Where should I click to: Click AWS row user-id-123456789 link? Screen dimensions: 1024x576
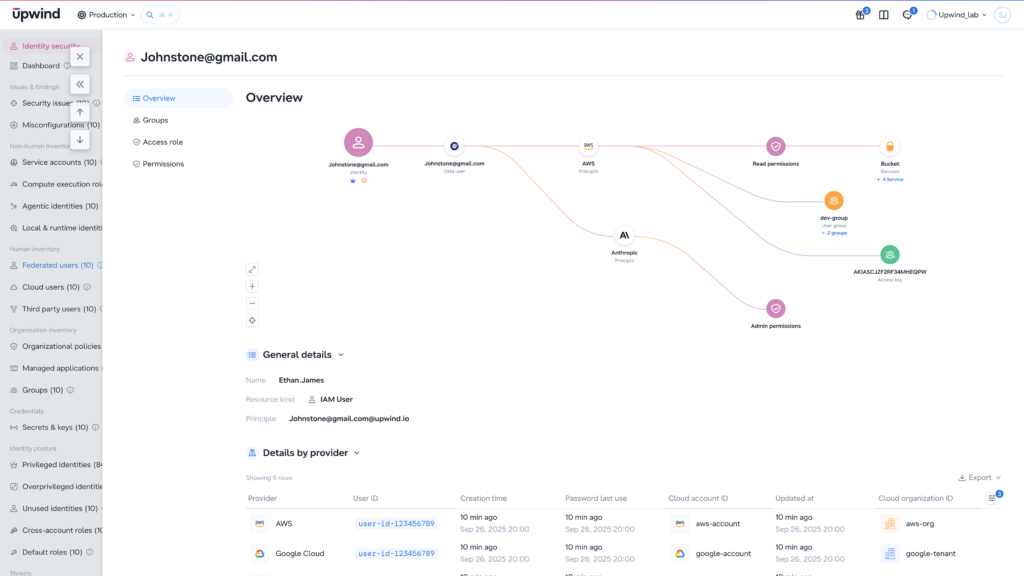(396, 524)
